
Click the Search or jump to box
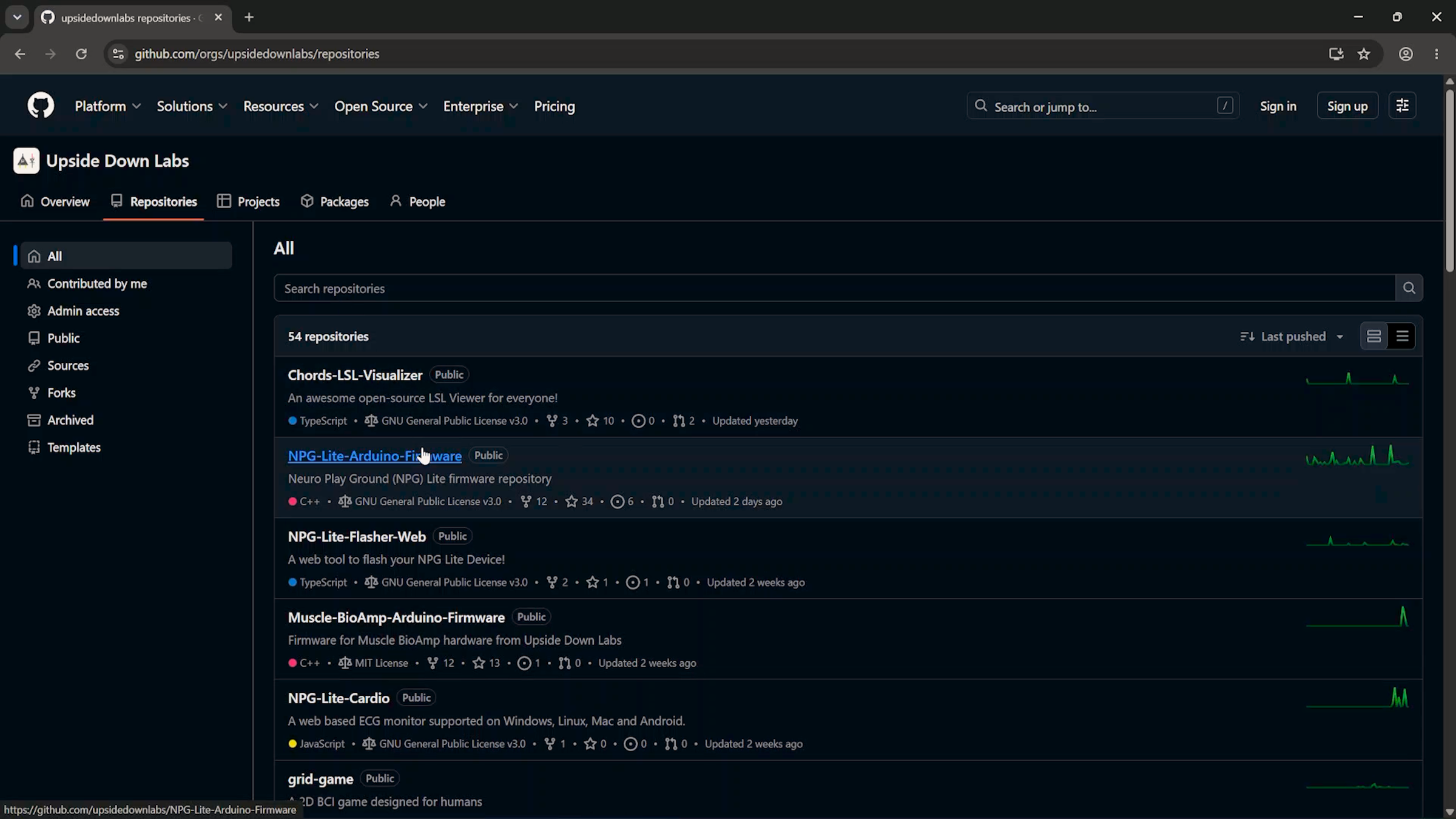[1102, 106]
